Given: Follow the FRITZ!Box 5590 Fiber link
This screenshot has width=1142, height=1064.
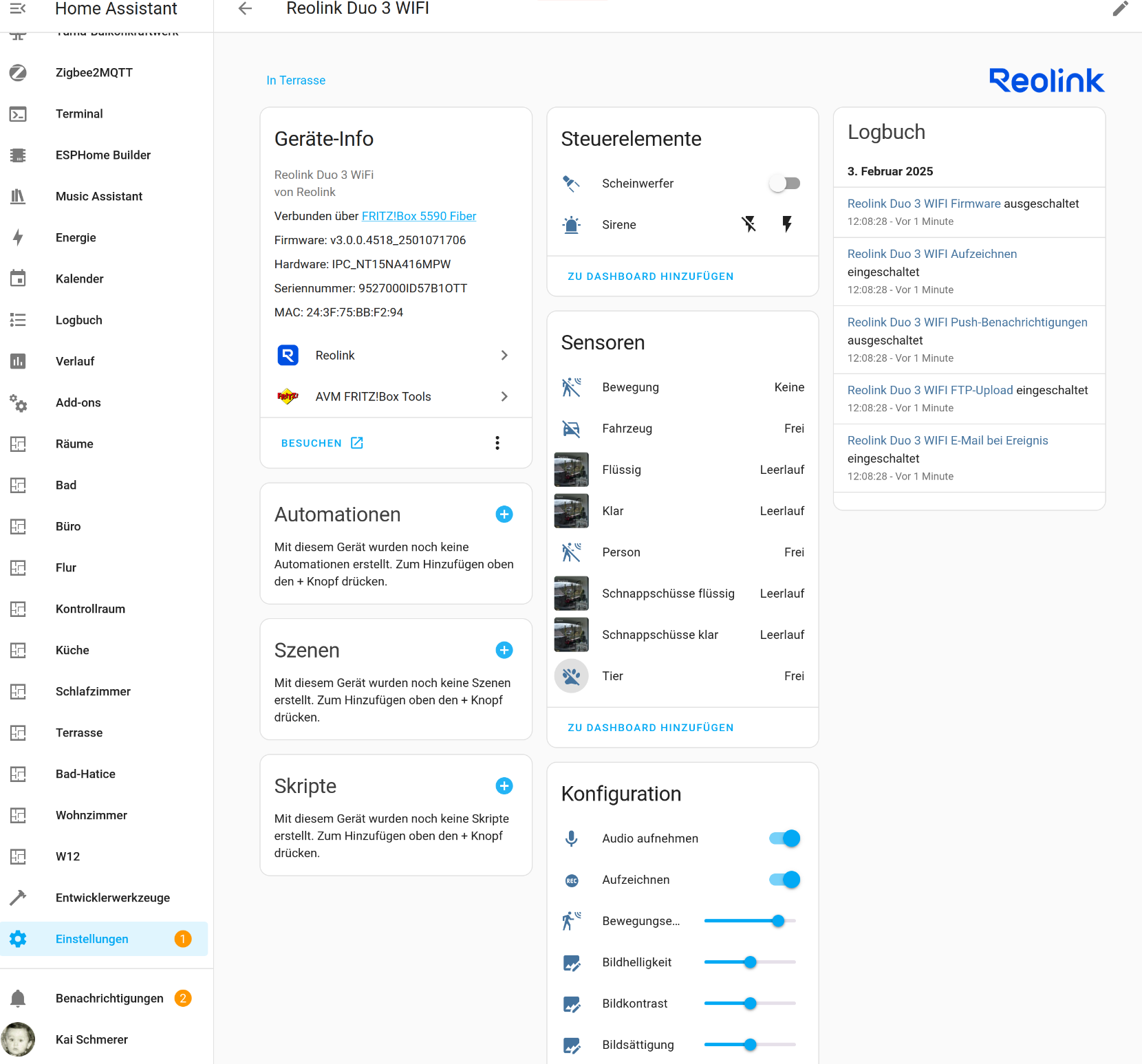Looking at the screenshot, I should (419, 216).
